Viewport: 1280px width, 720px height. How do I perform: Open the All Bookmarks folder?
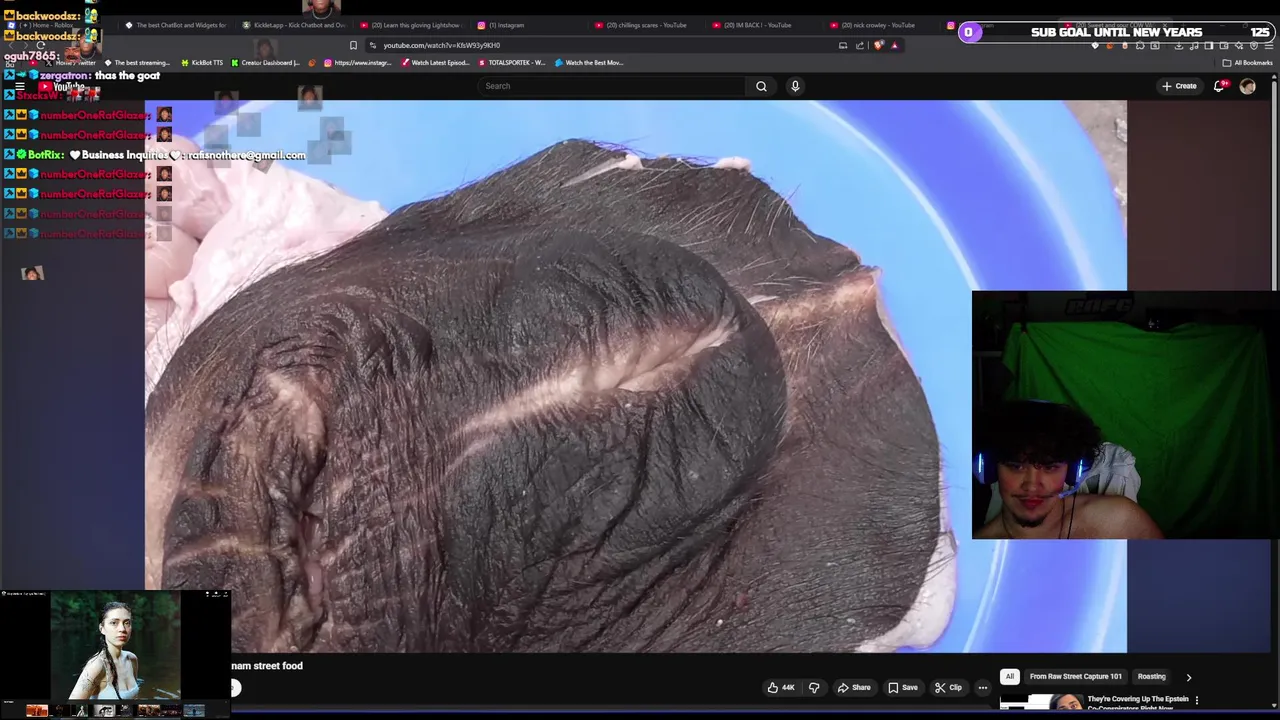click(1247, 63)
